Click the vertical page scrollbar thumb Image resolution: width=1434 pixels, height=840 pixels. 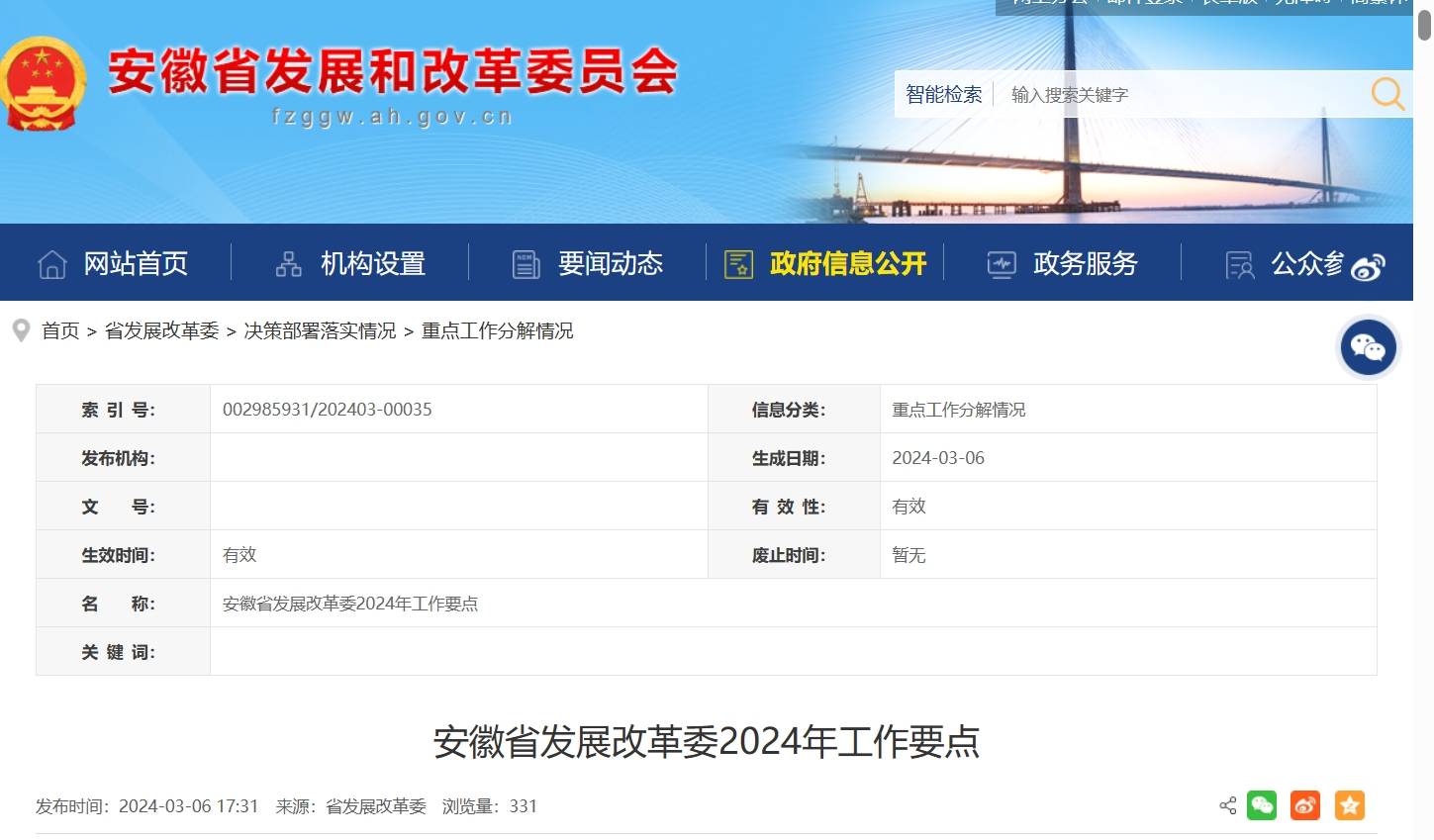(x=1424, y=25)
